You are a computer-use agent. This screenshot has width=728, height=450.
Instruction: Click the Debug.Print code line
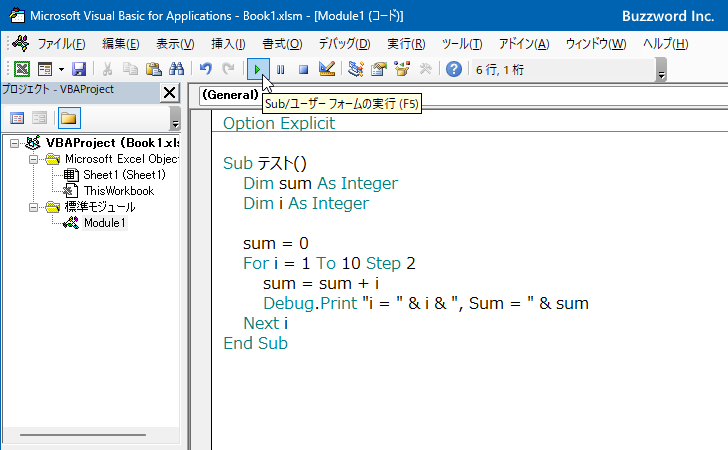[426, 303]
